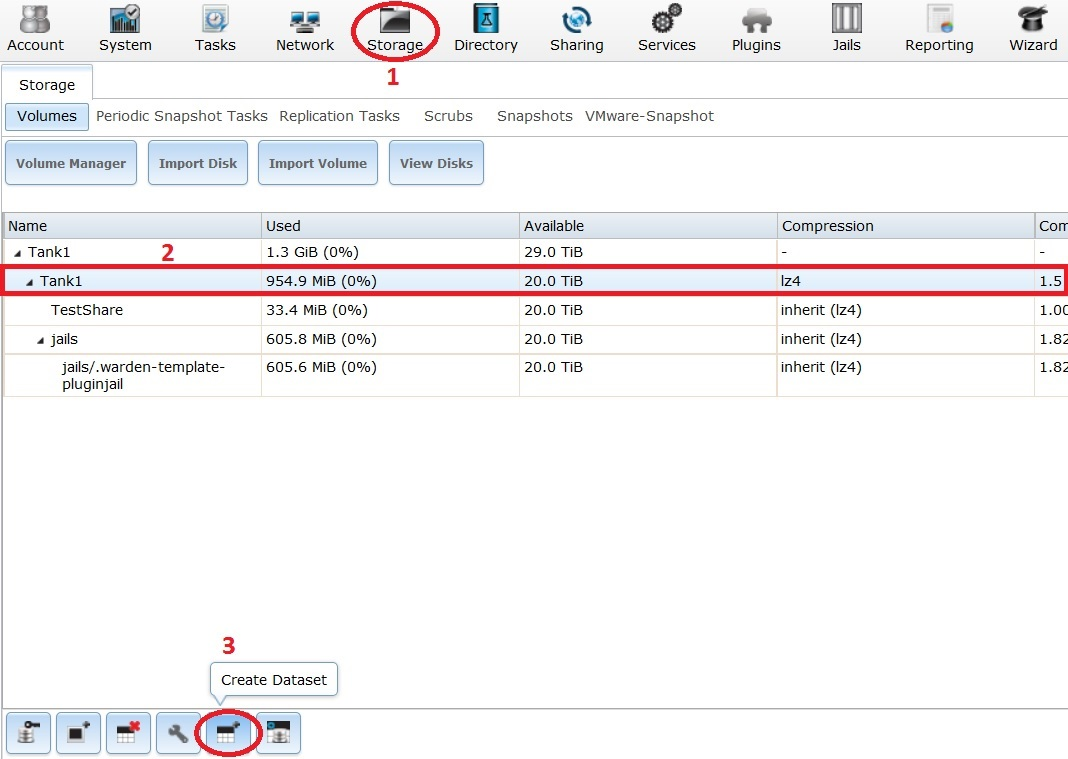Launch the Wizard from top toolbar
This screenshot has width=1068, height=759.
1032,30
